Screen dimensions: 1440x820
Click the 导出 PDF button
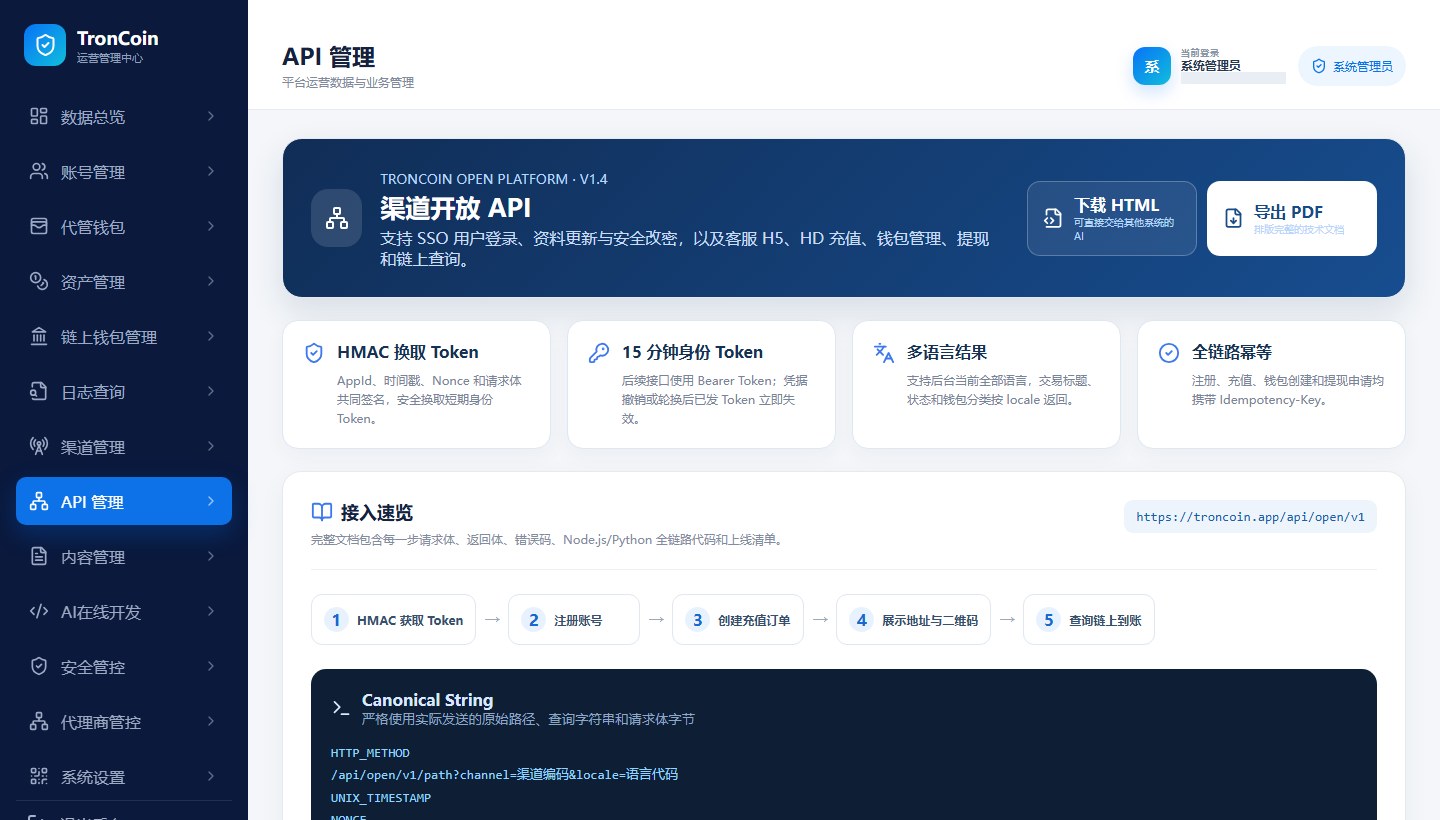tap(1292, 218)
